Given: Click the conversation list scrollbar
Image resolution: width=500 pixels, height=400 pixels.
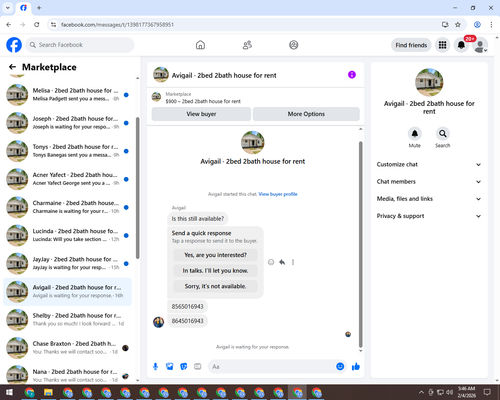Looking at the screenshot, I should [x=137, y=188].
